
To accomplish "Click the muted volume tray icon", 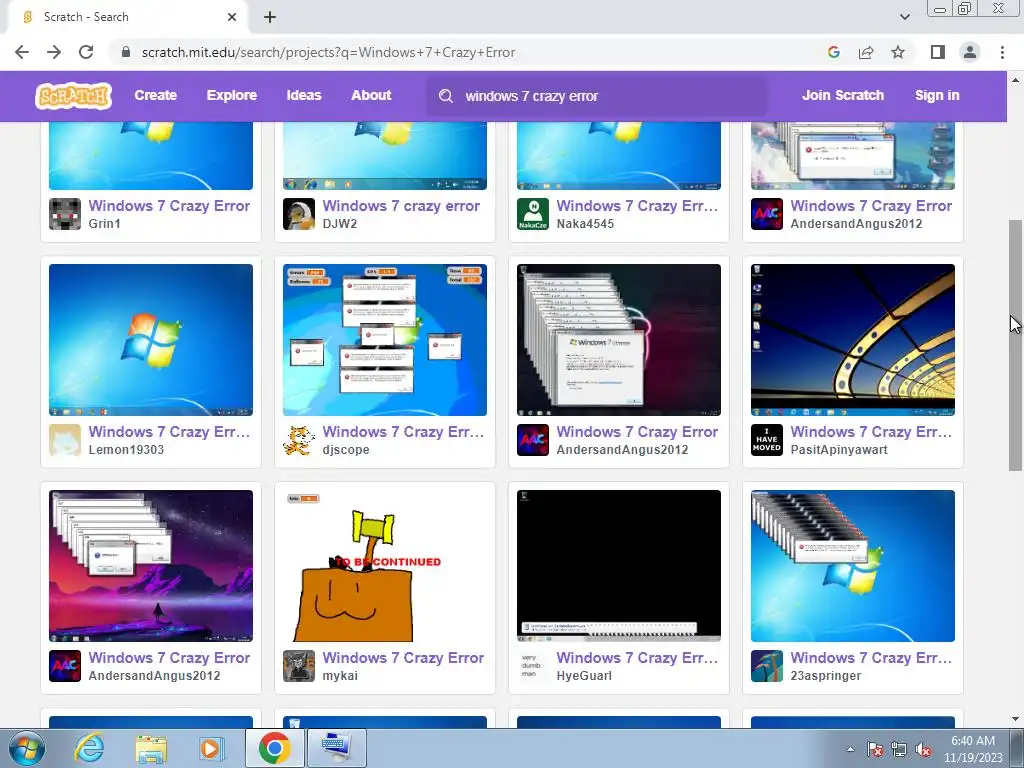I will [923, 749].
